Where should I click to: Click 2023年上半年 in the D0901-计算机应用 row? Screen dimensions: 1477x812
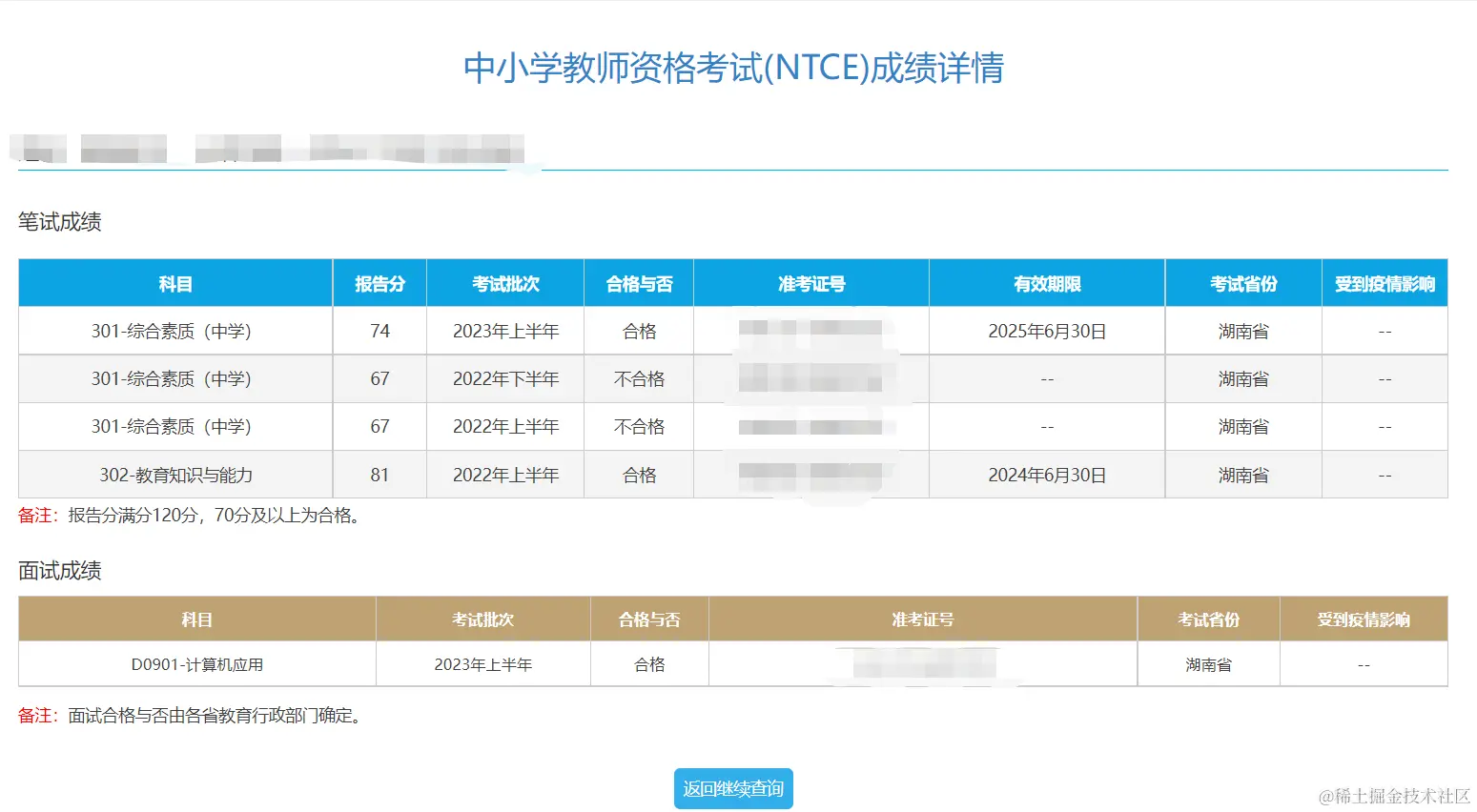(483, 664)
